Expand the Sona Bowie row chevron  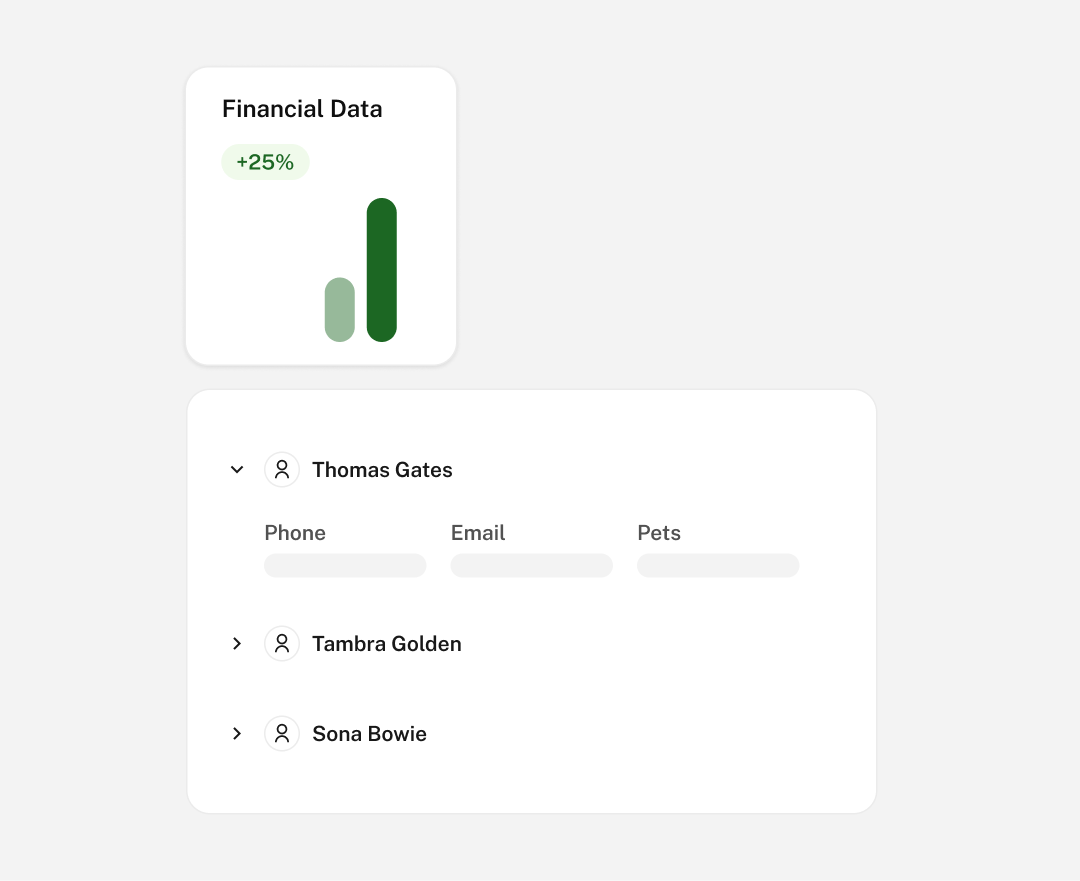pyautogui.click(x=237, y=734)
